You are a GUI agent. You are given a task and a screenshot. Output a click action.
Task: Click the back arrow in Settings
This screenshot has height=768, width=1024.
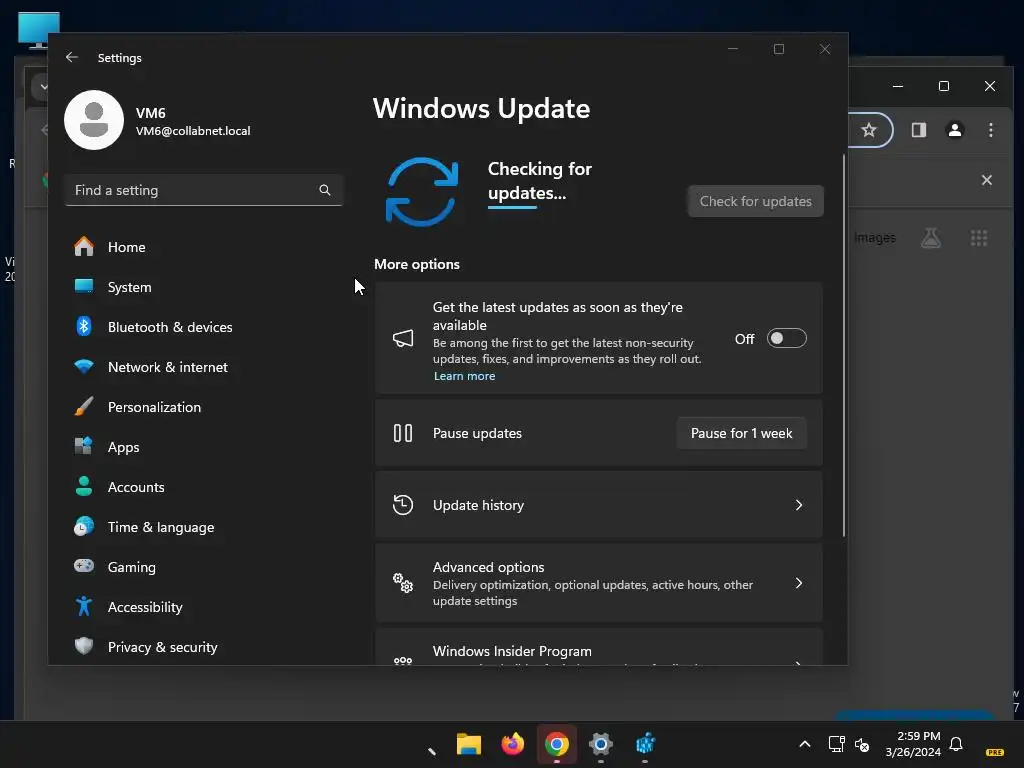click(x=72, y=57)
